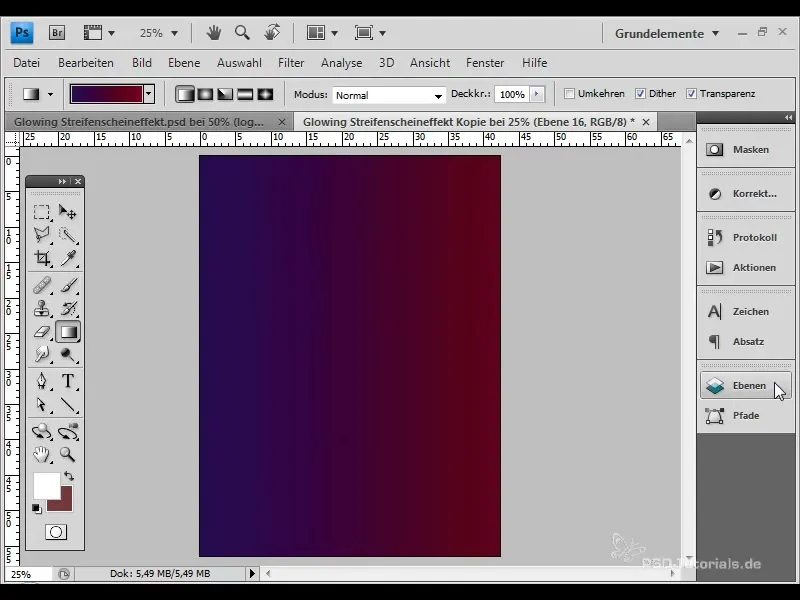
Task: Select the Eyedropper tool
Action: point(67,258)
